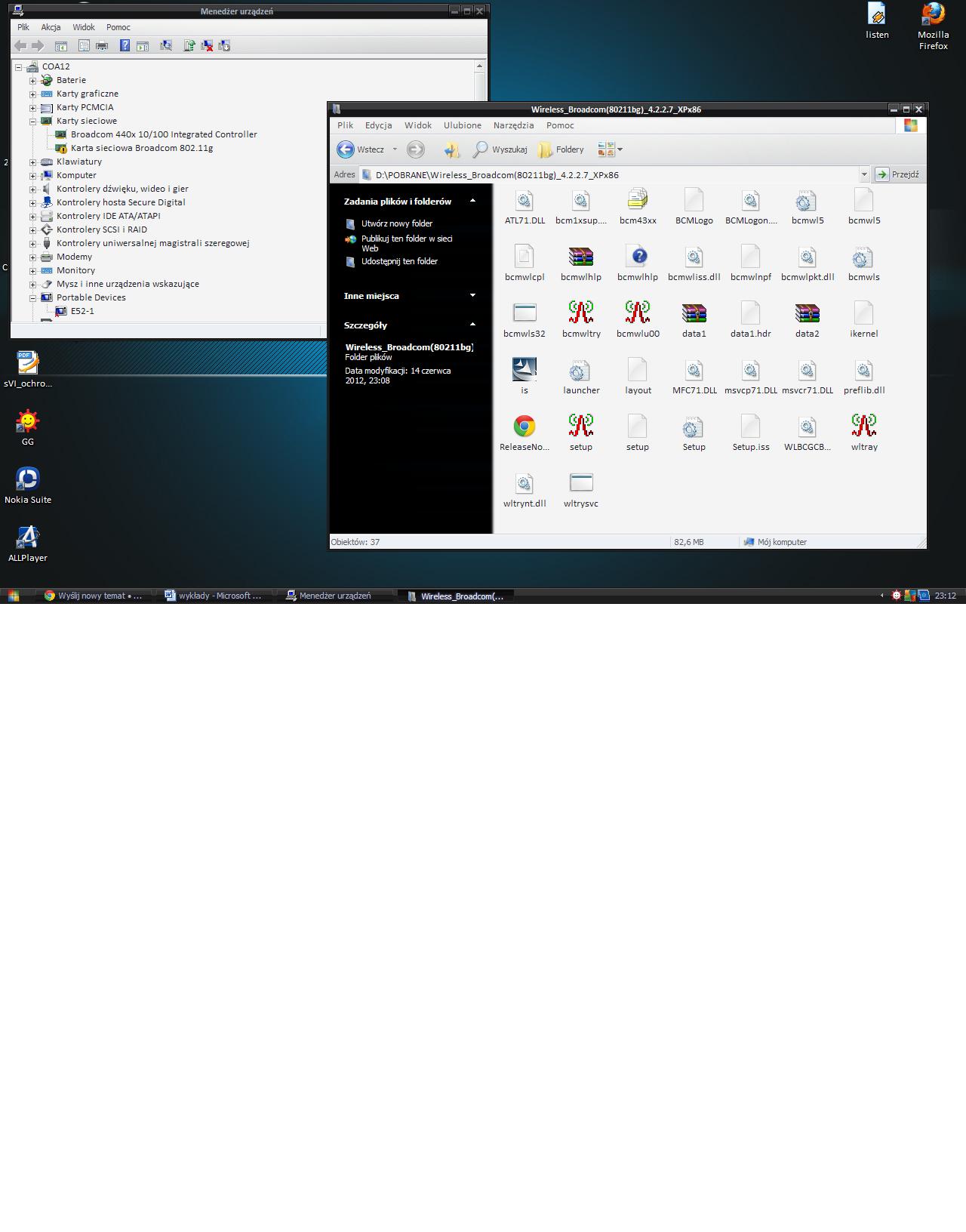Click the print icon in Device Manager toolbar

[x=102, y=46]
